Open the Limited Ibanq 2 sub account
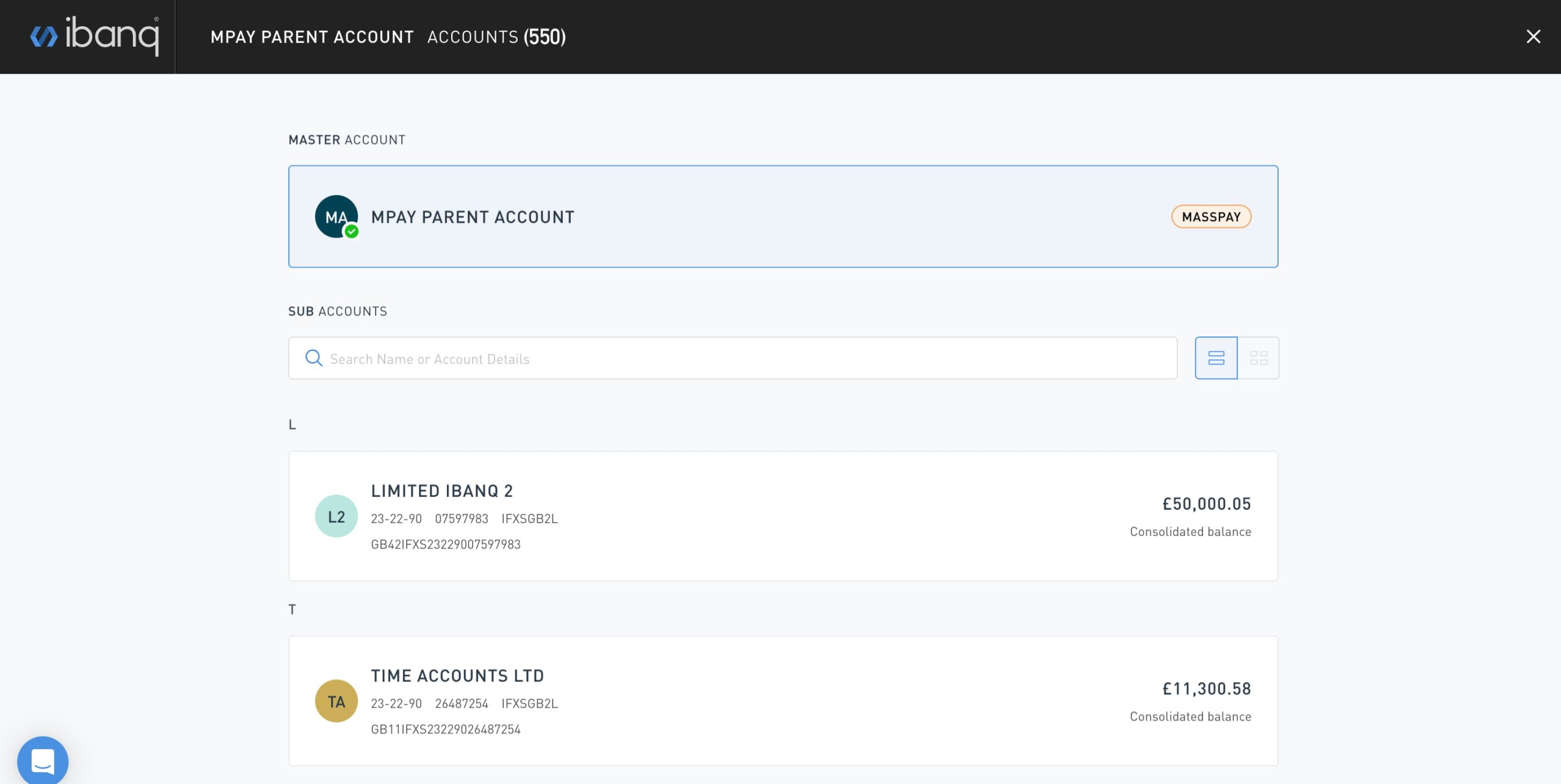1561x784 pixels. (783, 516)
